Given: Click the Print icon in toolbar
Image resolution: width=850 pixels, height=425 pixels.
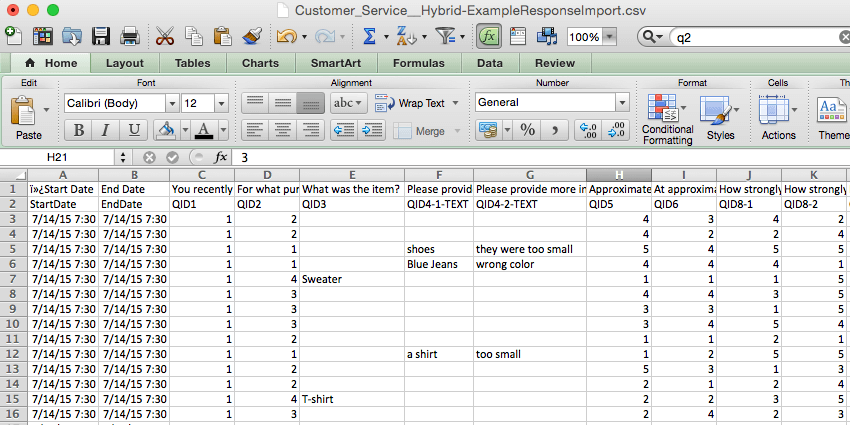Looking at the screenshot, I should pos(130,37).
